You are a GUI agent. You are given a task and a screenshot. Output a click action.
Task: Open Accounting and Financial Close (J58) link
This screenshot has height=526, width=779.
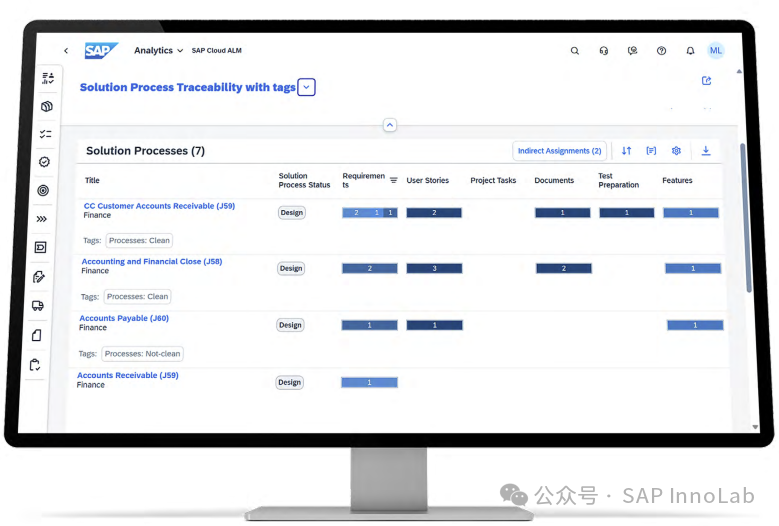click(x=152, y=261)
